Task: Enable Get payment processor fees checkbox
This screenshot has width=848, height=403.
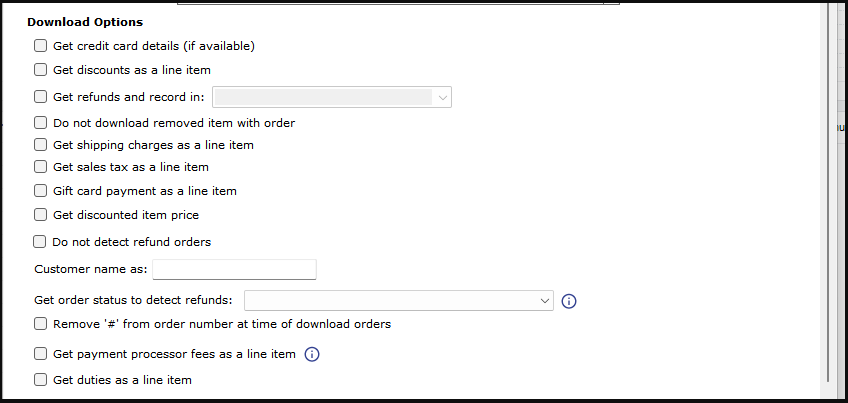Action: pyautogui.click(x=41, y=354)
